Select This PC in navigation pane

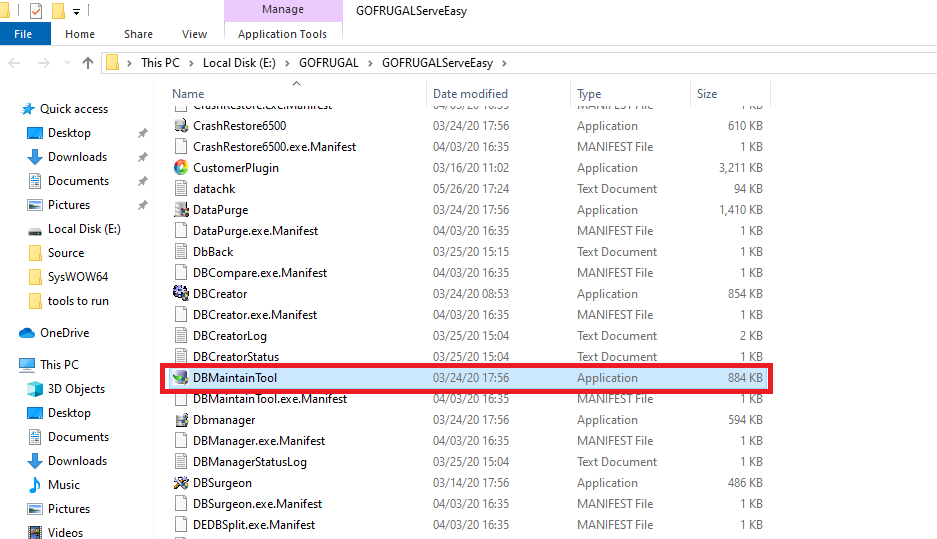(x=49, y=365)
